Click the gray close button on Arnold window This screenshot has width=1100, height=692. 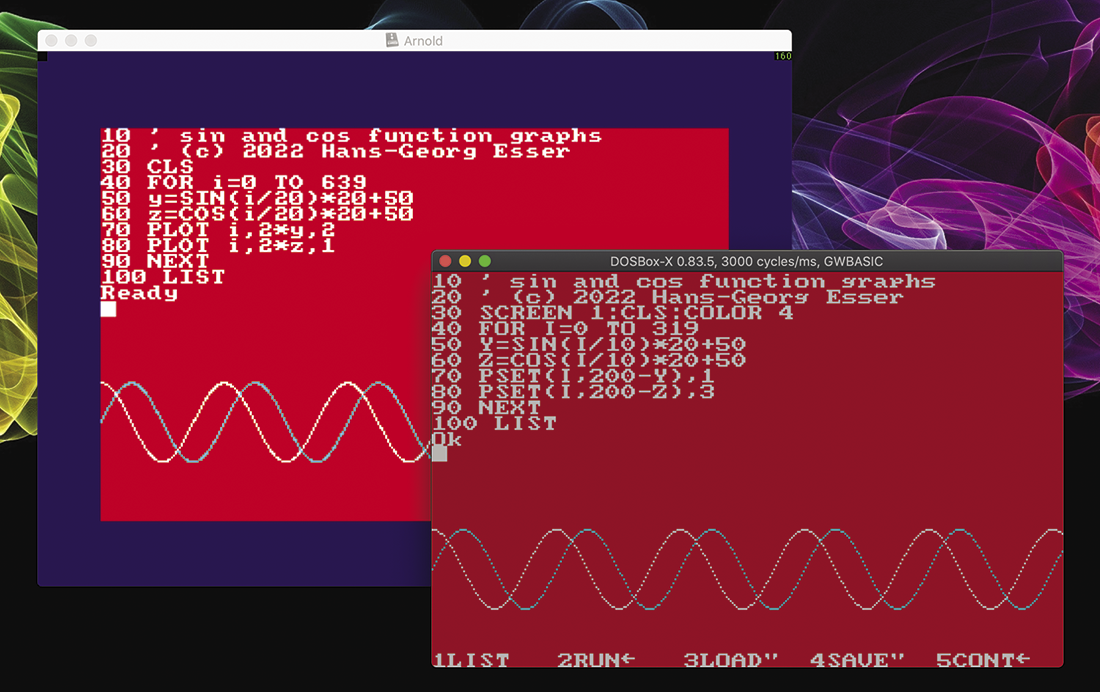pyautogui.click(x=52, y=41)
